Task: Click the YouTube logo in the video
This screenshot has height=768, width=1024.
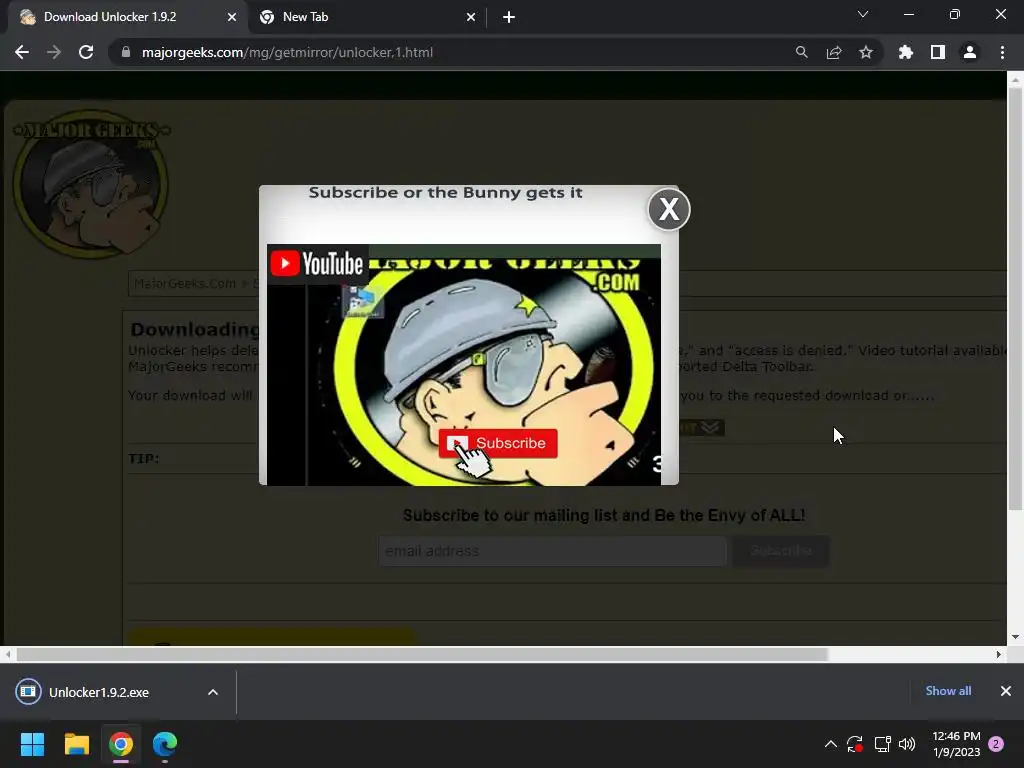Action: click(317, 264)
